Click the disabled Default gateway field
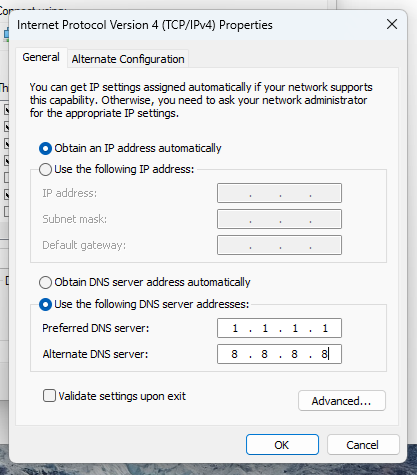417x475 pixels. 279,245
